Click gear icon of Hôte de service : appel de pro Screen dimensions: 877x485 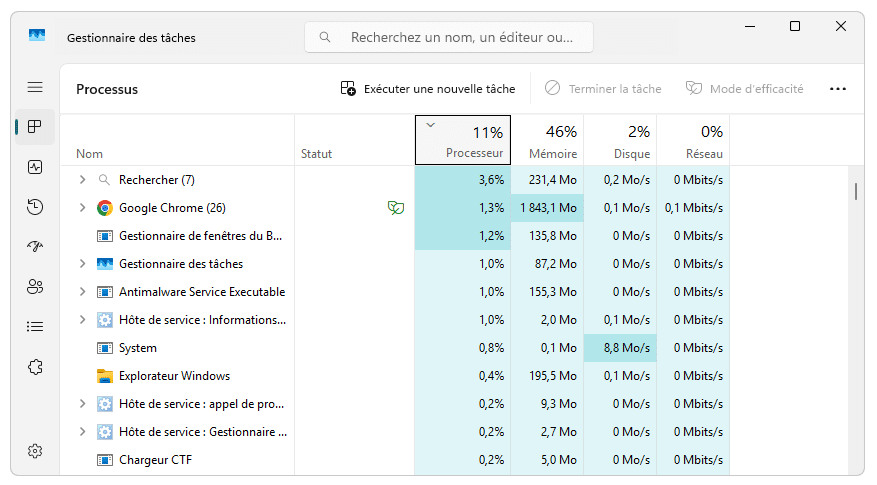[105, 404]
